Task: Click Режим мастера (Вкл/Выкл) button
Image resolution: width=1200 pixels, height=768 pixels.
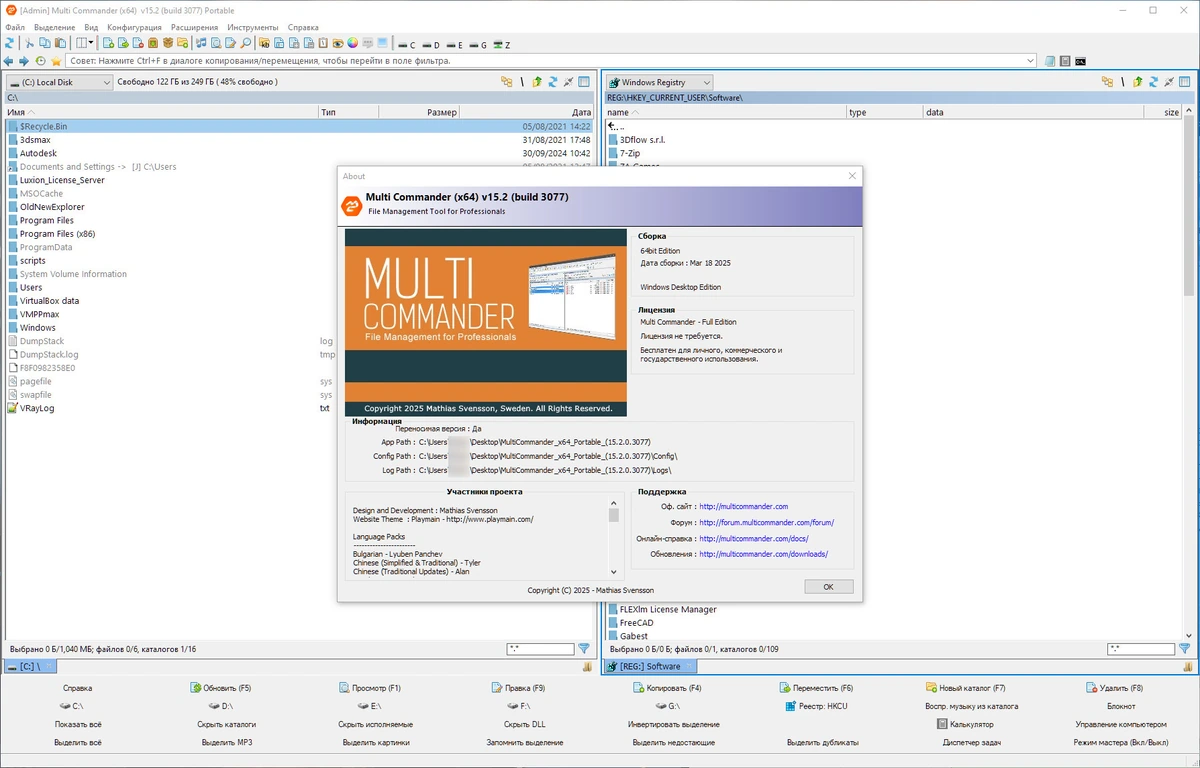Action: coord(1121,742)
